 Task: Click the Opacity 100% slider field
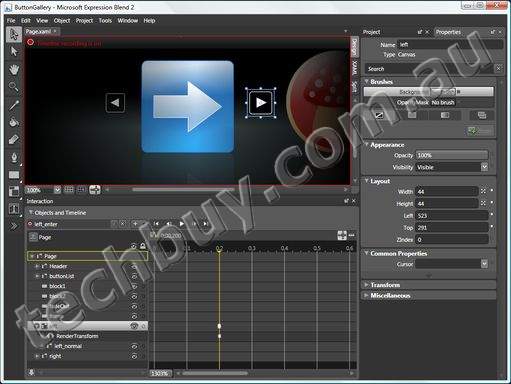tap(452, 155)
